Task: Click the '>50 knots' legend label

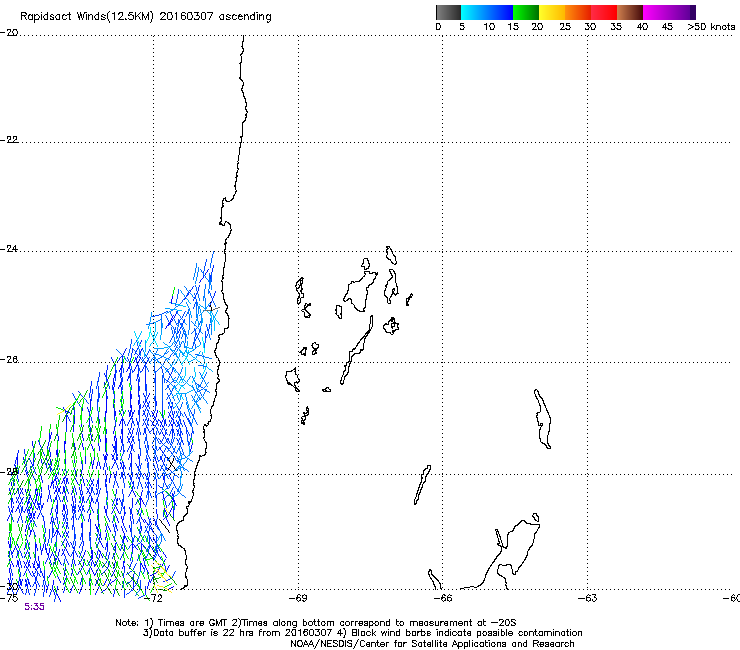Action: [x=711, y=27]
